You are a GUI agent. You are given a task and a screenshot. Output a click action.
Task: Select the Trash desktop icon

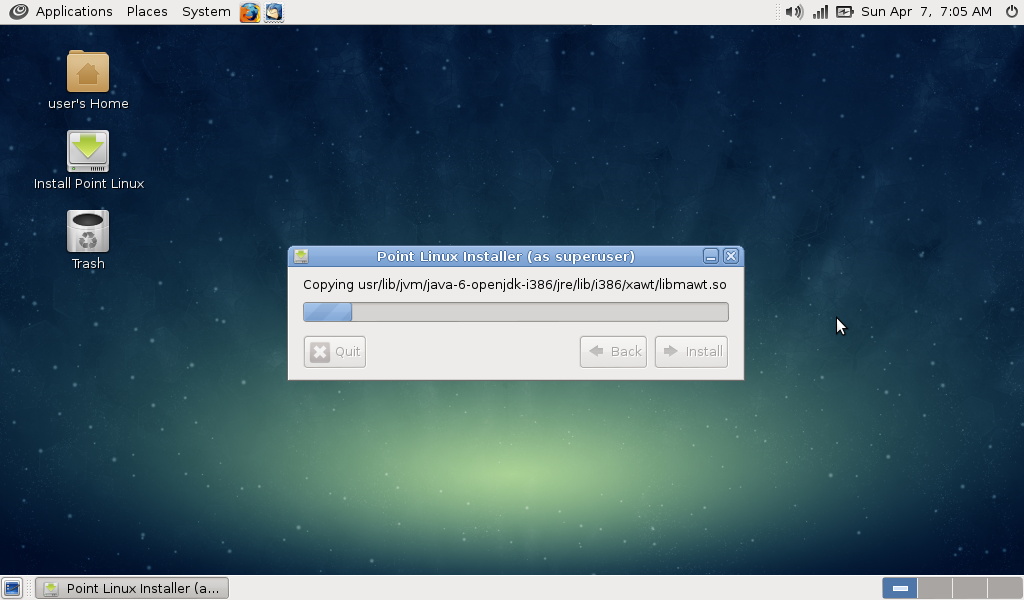point(88,240)
